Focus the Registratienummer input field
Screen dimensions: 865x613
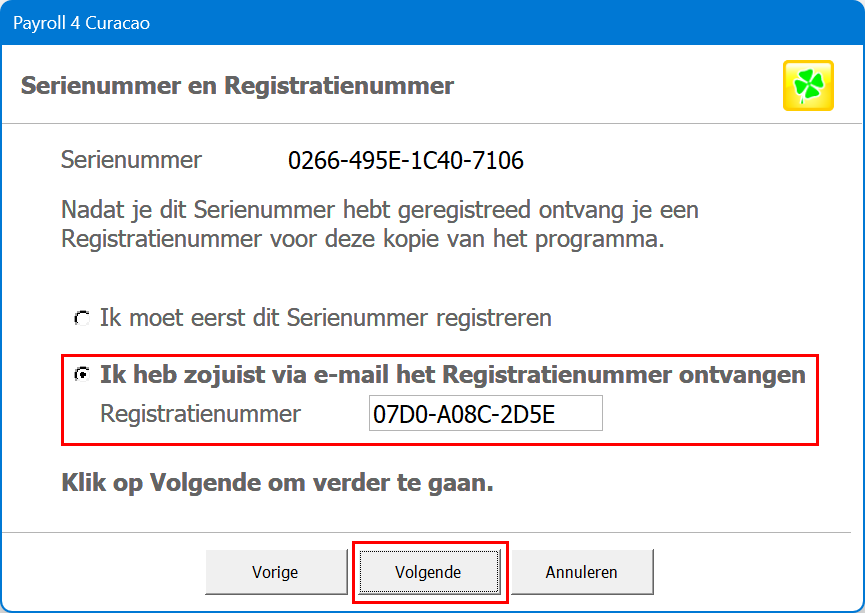tap(485, 414)
